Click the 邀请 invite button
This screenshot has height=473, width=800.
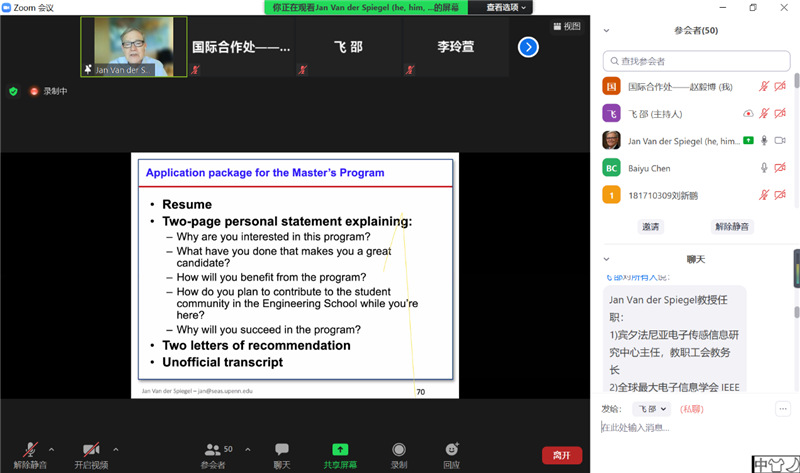[650, 227]
